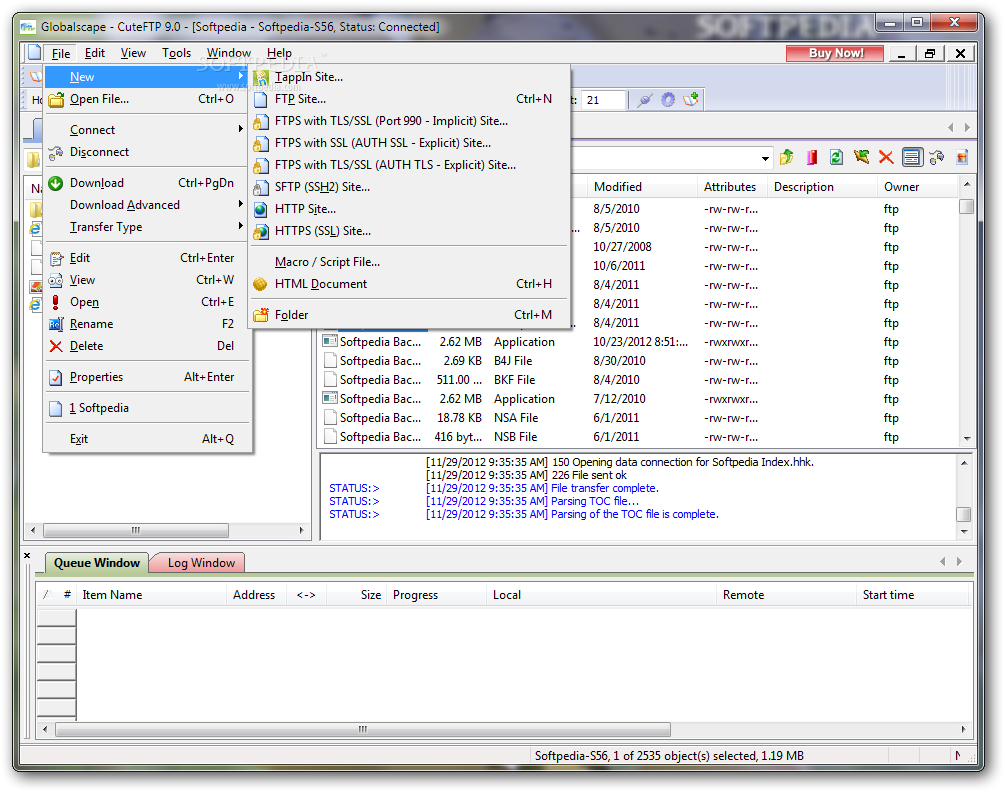Go up one folder in remote pane
The image size is (1005, 792).
tap(787, 157)
